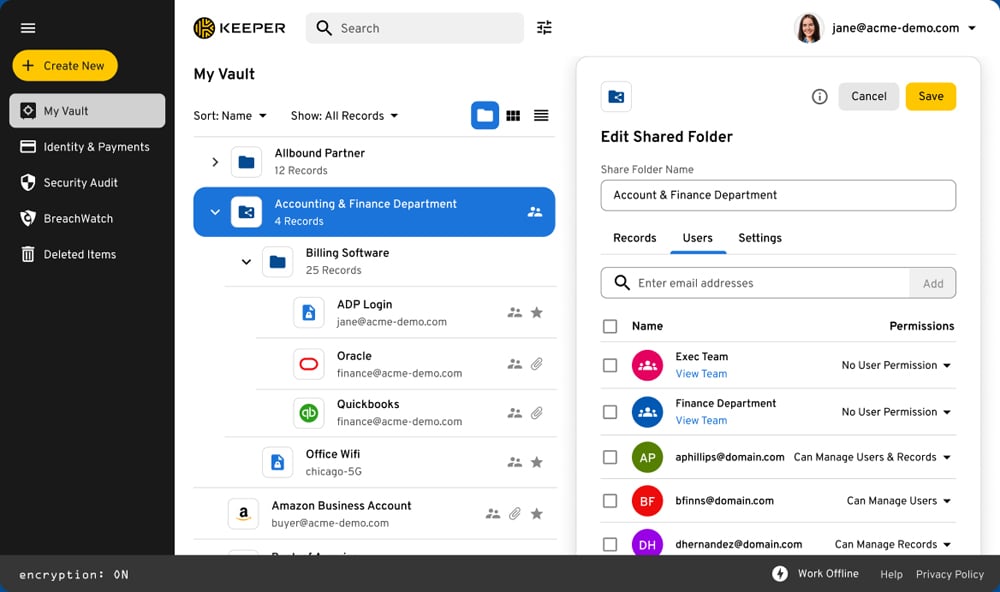The image size is (1000, 592).
Task: Toggle the select-all Name checkbox
Action: click(x=610, y=326)
